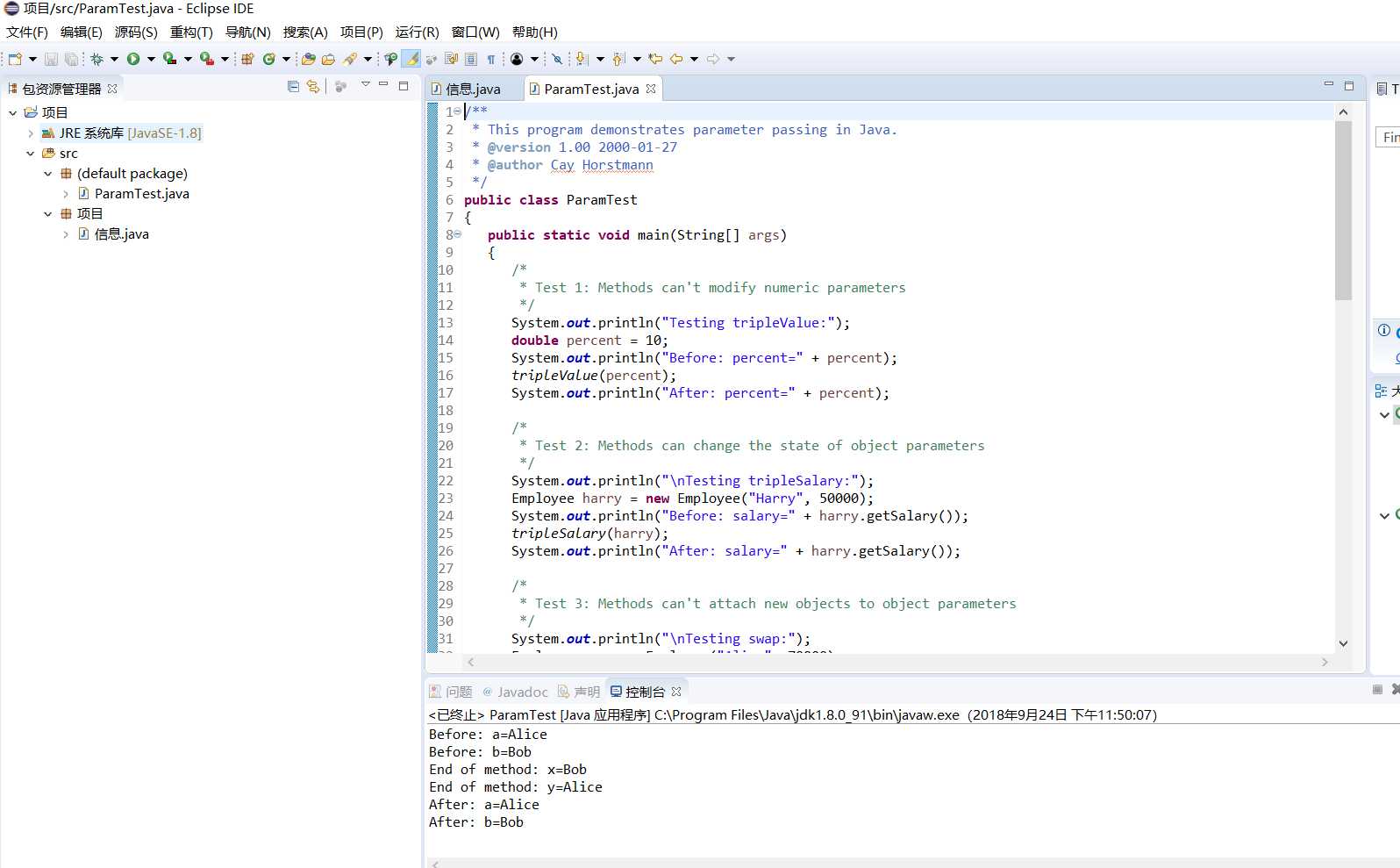This screenshot has height=868, width=1400.
Task: Expand the 信息.java tree node
Action: 66,234
